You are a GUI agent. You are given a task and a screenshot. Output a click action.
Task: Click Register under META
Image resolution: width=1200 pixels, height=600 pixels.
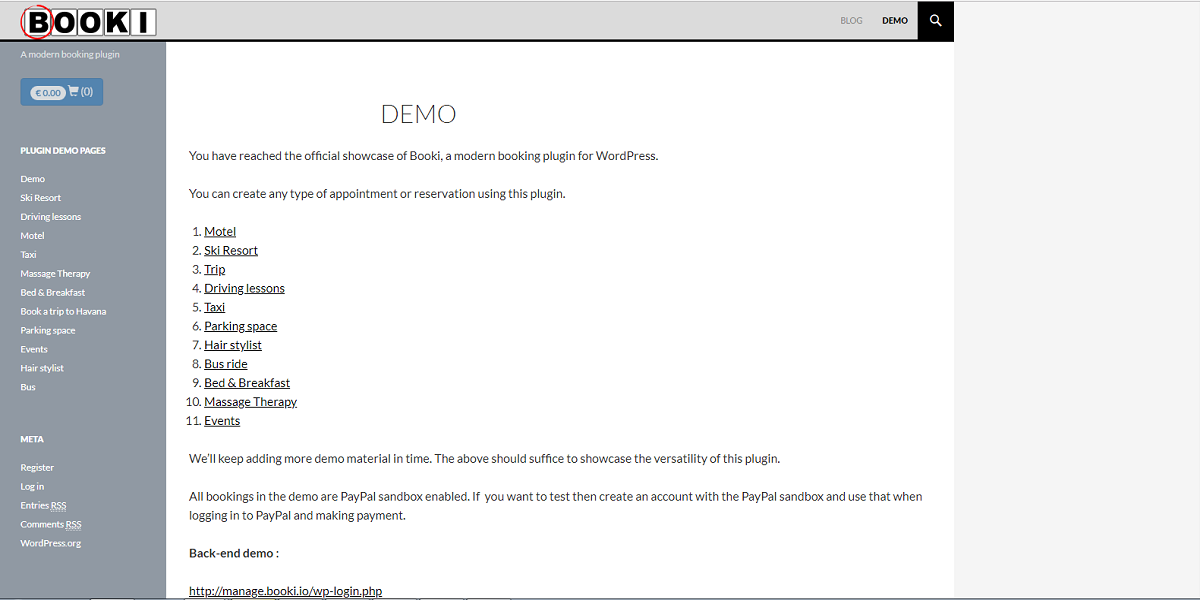point(37,468)
